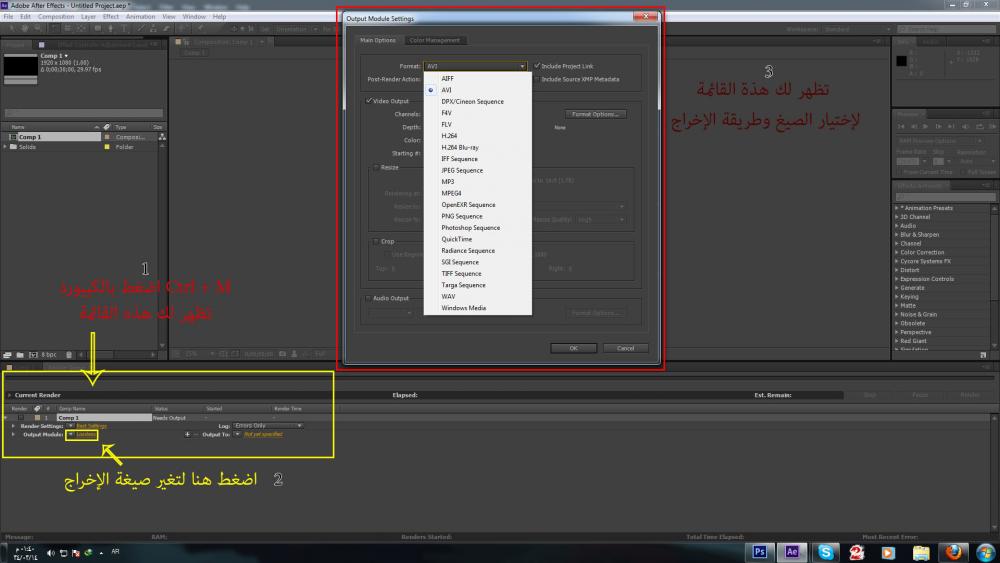Image resolution: width=1000 pixels, height=563 pixels.
Task: Open Photoshop from the taskbar
Action: [x=759, y=552]
